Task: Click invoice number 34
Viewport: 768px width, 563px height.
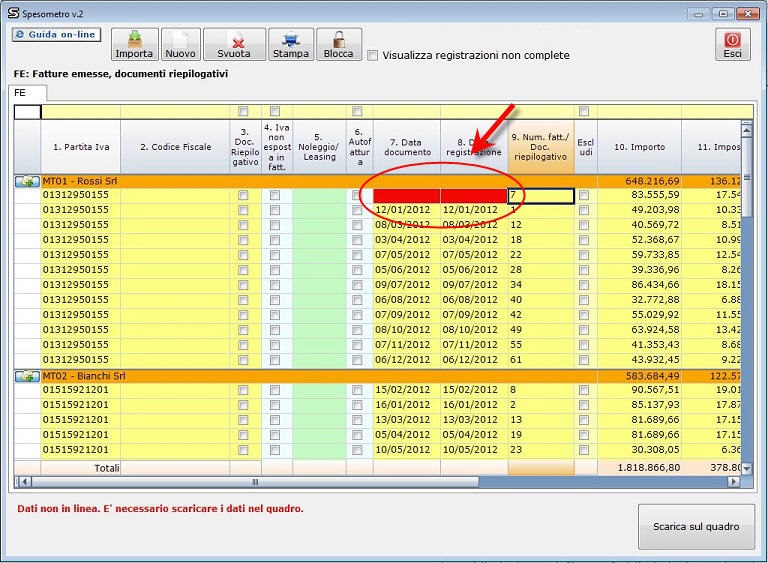Action: tap(516, 285)
